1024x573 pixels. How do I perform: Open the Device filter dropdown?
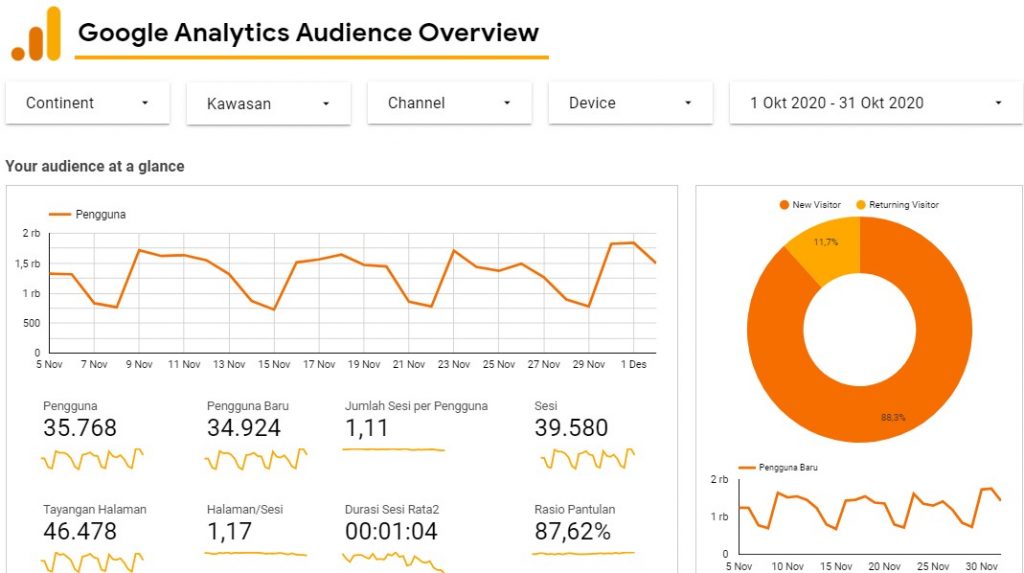[x=630, y=103]
